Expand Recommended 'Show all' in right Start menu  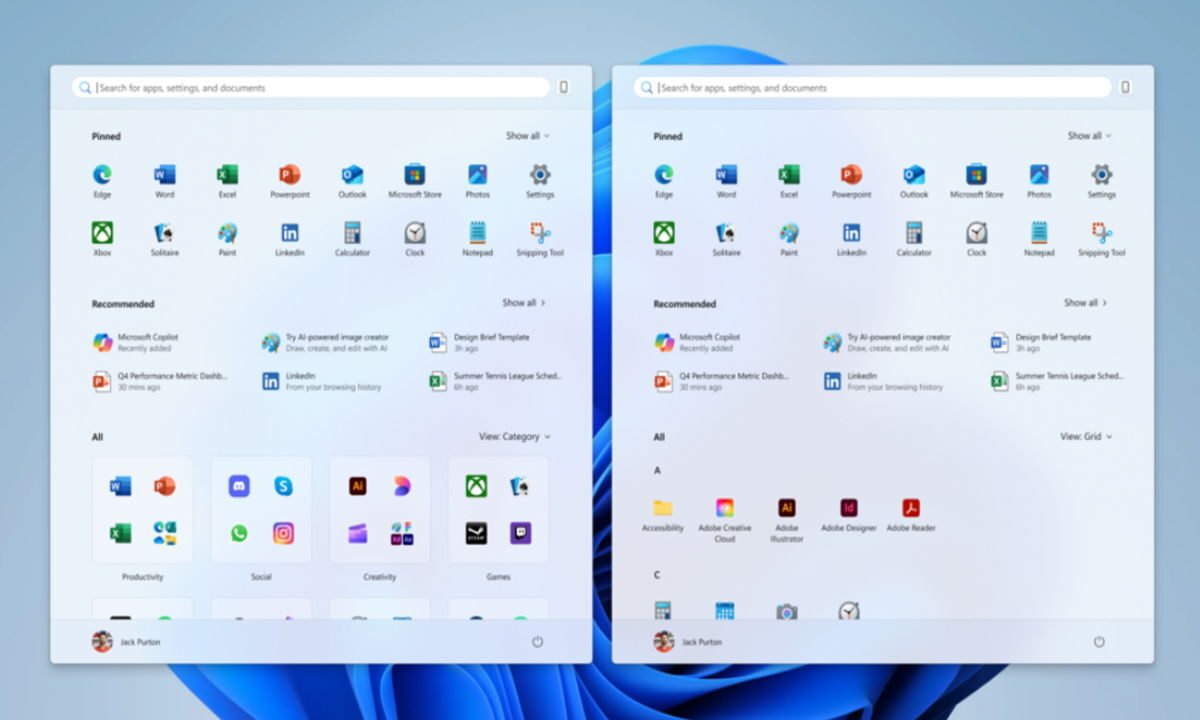[1085, 302]
